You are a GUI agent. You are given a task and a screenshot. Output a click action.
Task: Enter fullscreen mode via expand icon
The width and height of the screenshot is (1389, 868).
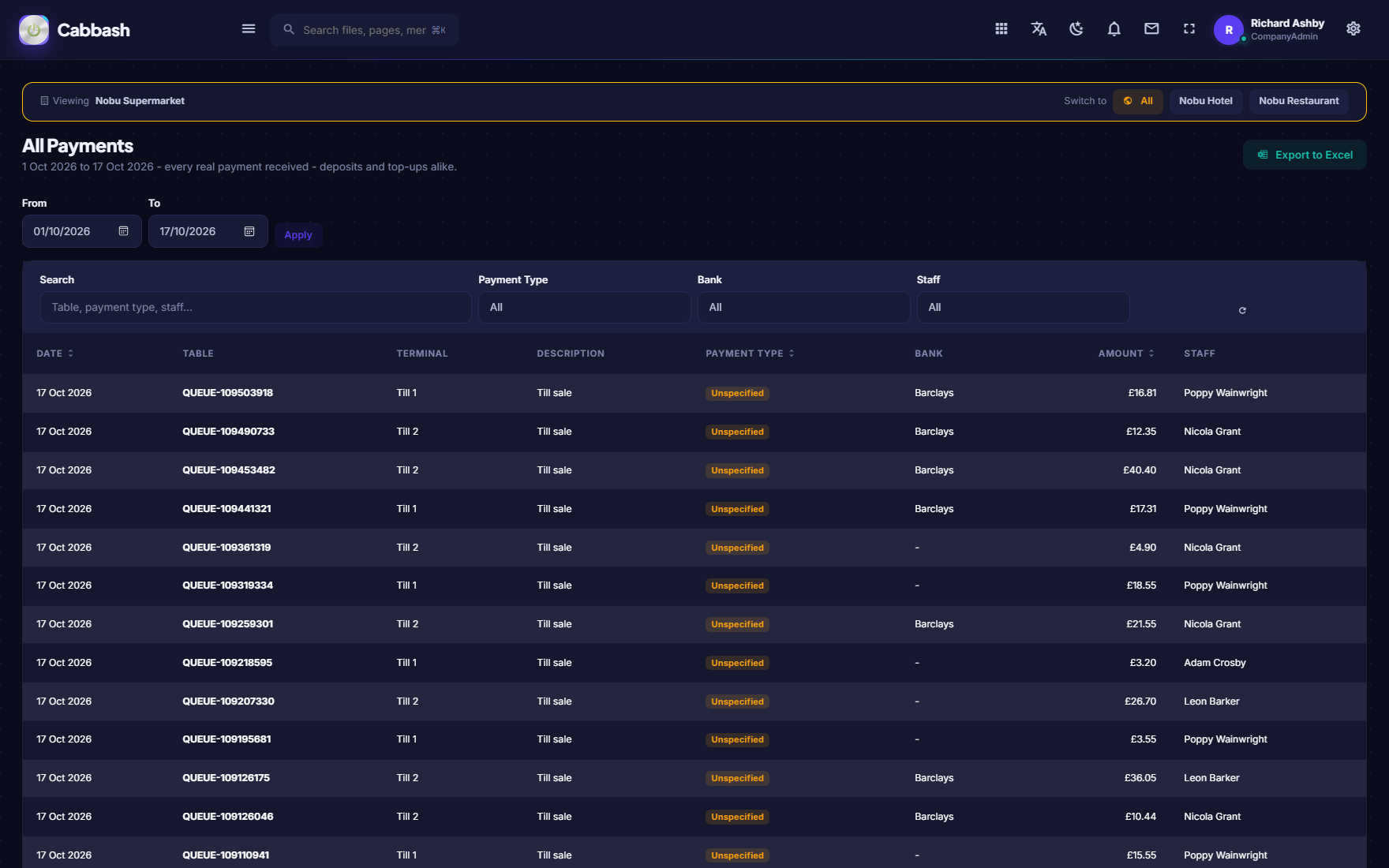1189,29
